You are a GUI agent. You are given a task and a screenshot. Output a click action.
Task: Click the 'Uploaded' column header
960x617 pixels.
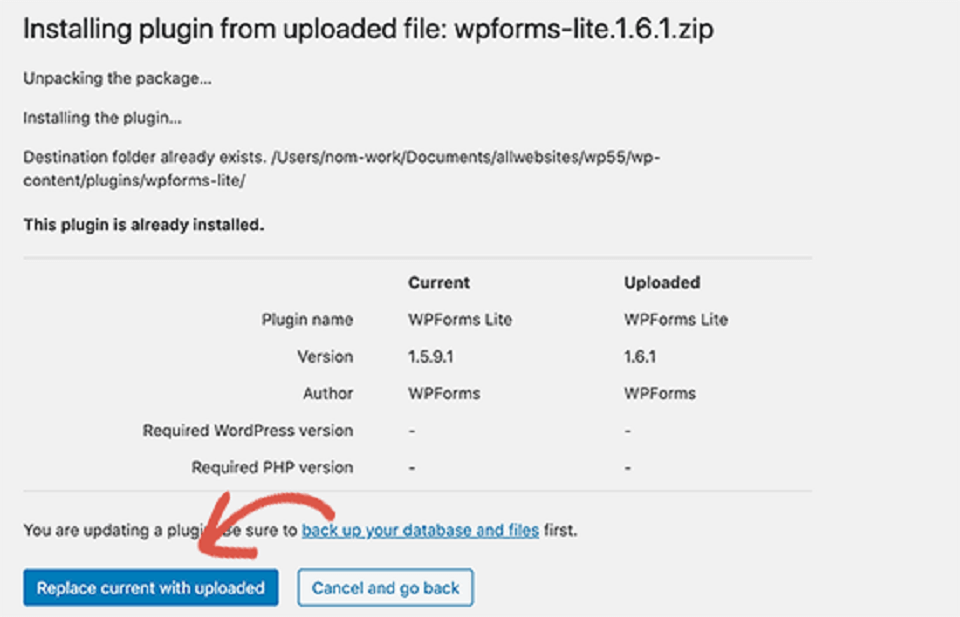(662, 283)
